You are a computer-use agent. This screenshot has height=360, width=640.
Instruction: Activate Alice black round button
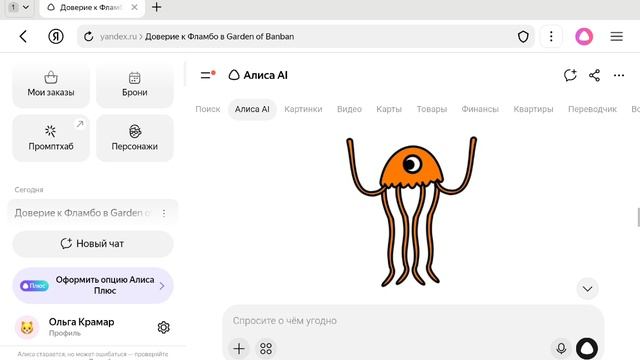[587, 349]
